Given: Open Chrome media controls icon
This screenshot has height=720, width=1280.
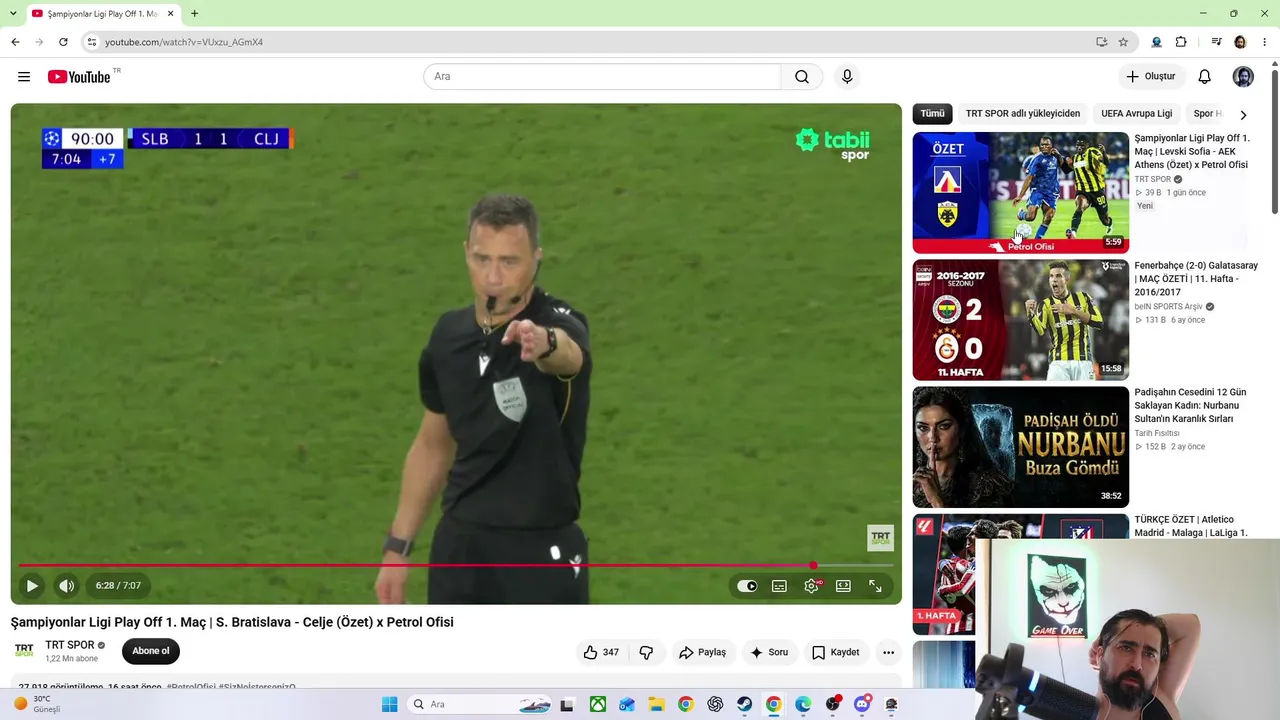Looking at the screenshot, I should pos(1216,42).
